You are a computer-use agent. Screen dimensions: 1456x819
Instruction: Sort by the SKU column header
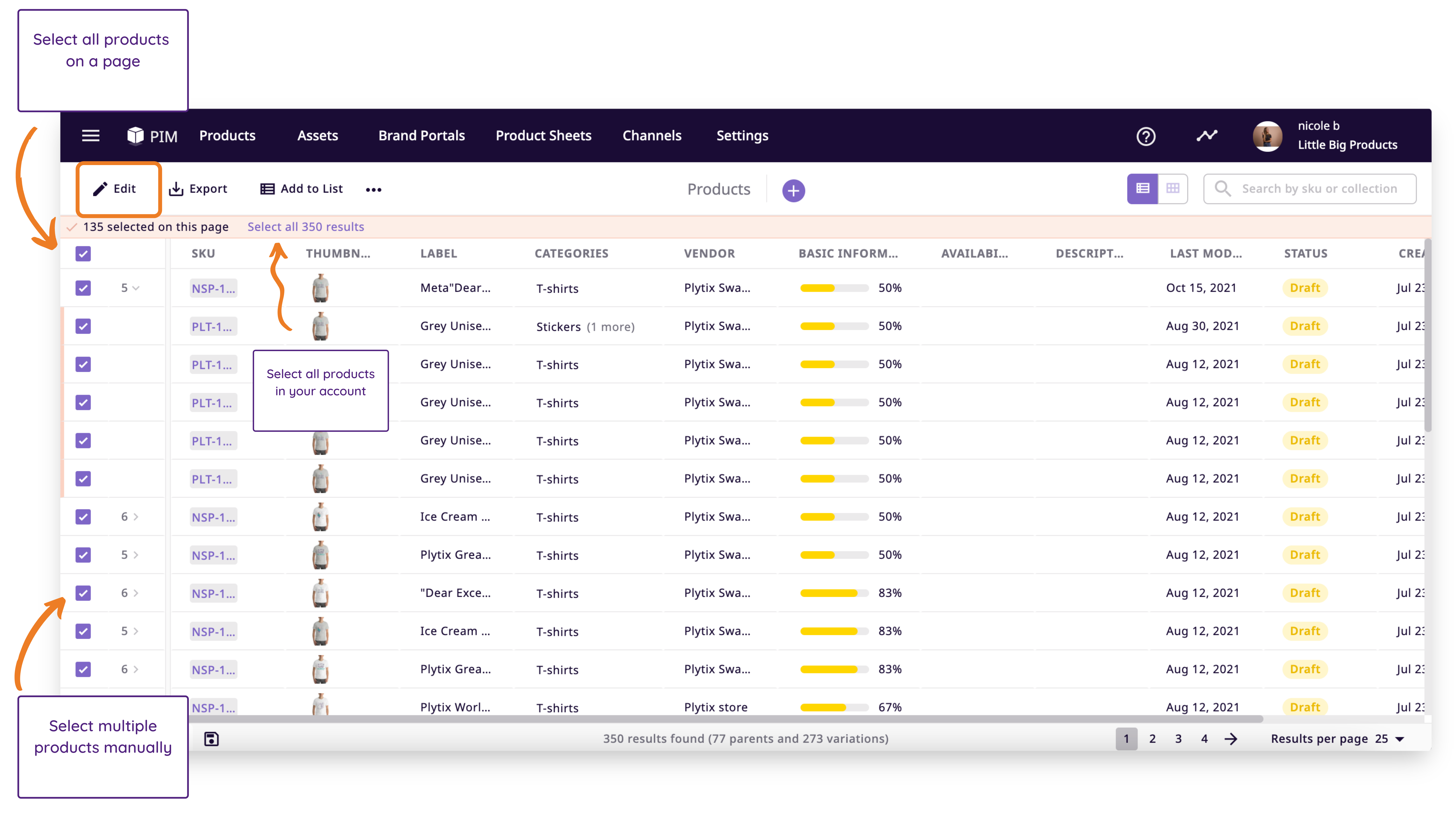tap(203, 254)
